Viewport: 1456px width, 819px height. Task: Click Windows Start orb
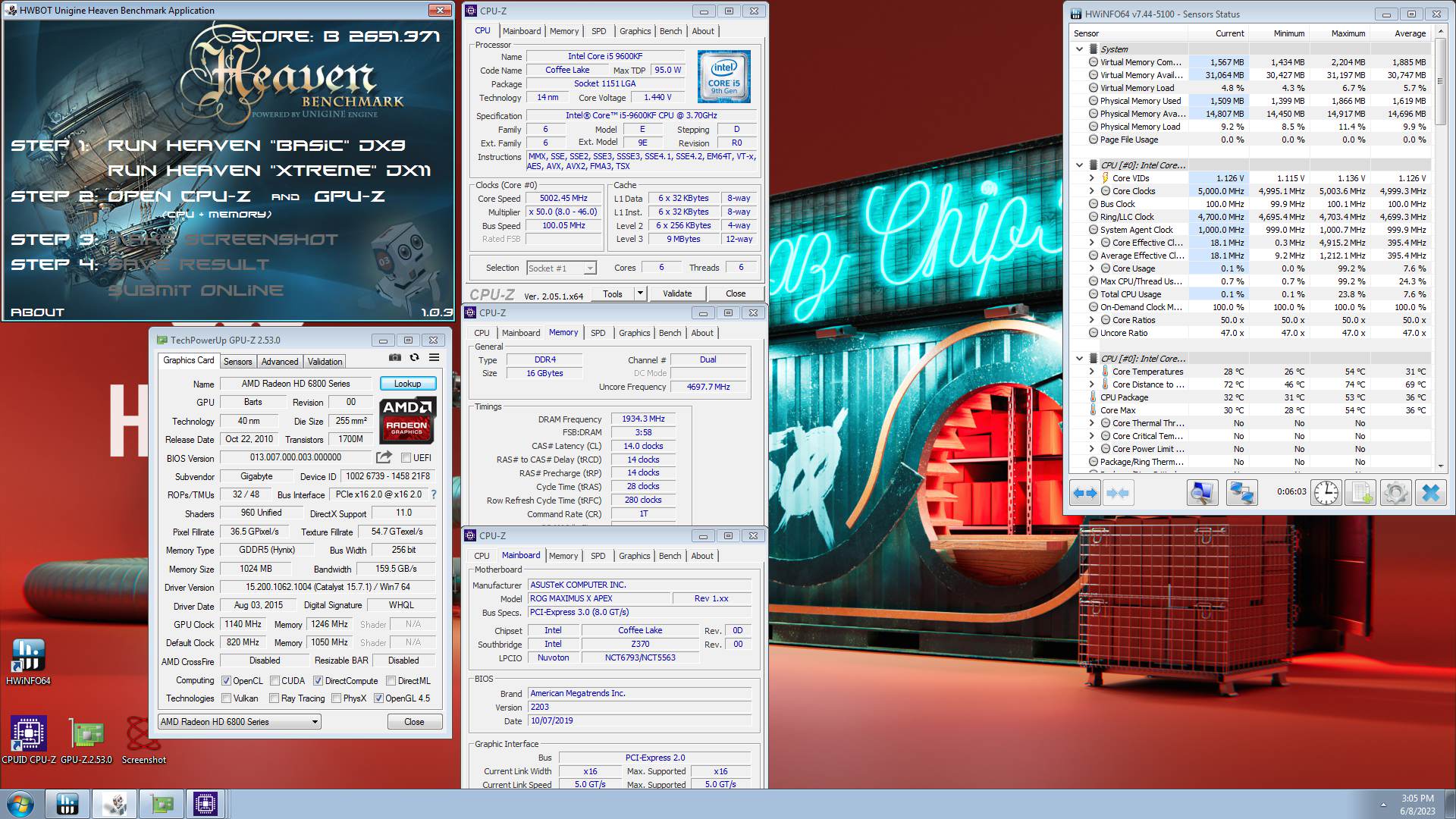point(20,804)
